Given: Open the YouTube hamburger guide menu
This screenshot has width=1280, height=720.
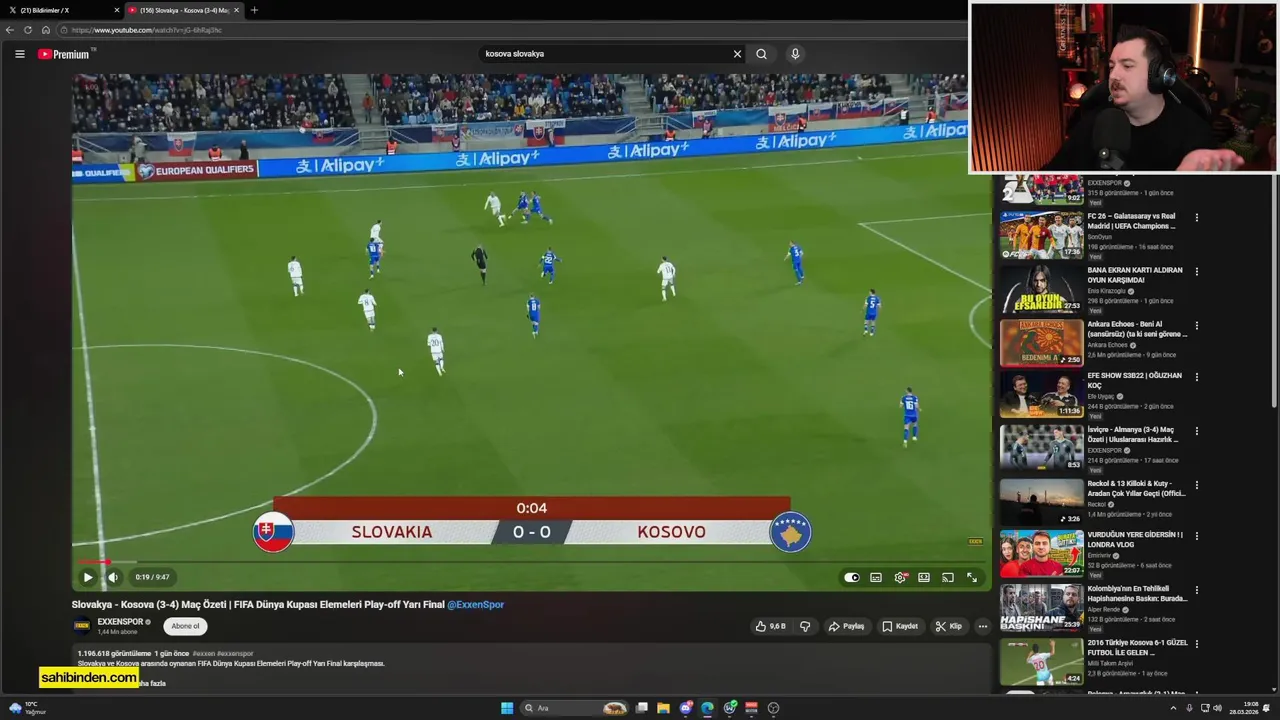Looking at the screenshot, I should tap(19, 54).
